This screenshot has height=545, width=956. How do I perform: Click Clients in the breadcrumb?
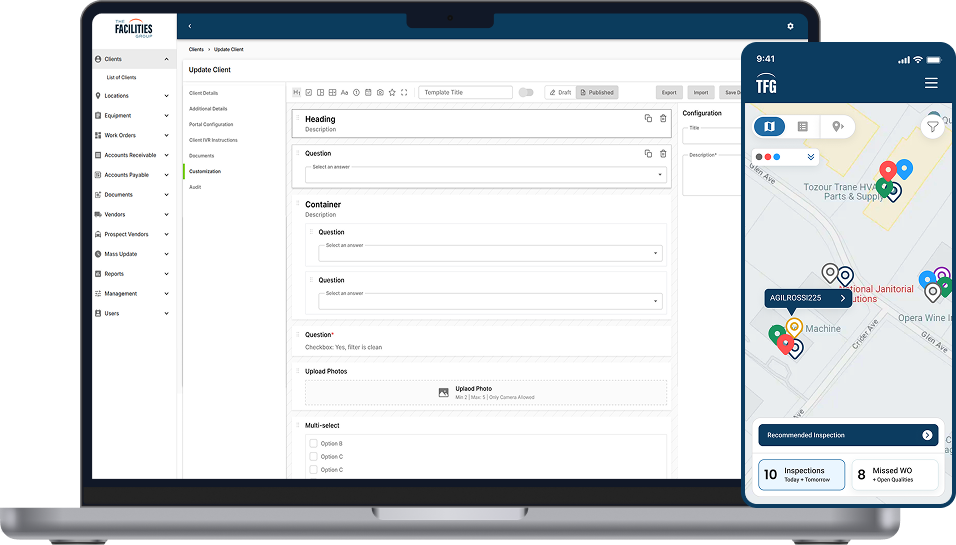pos(196,49)
